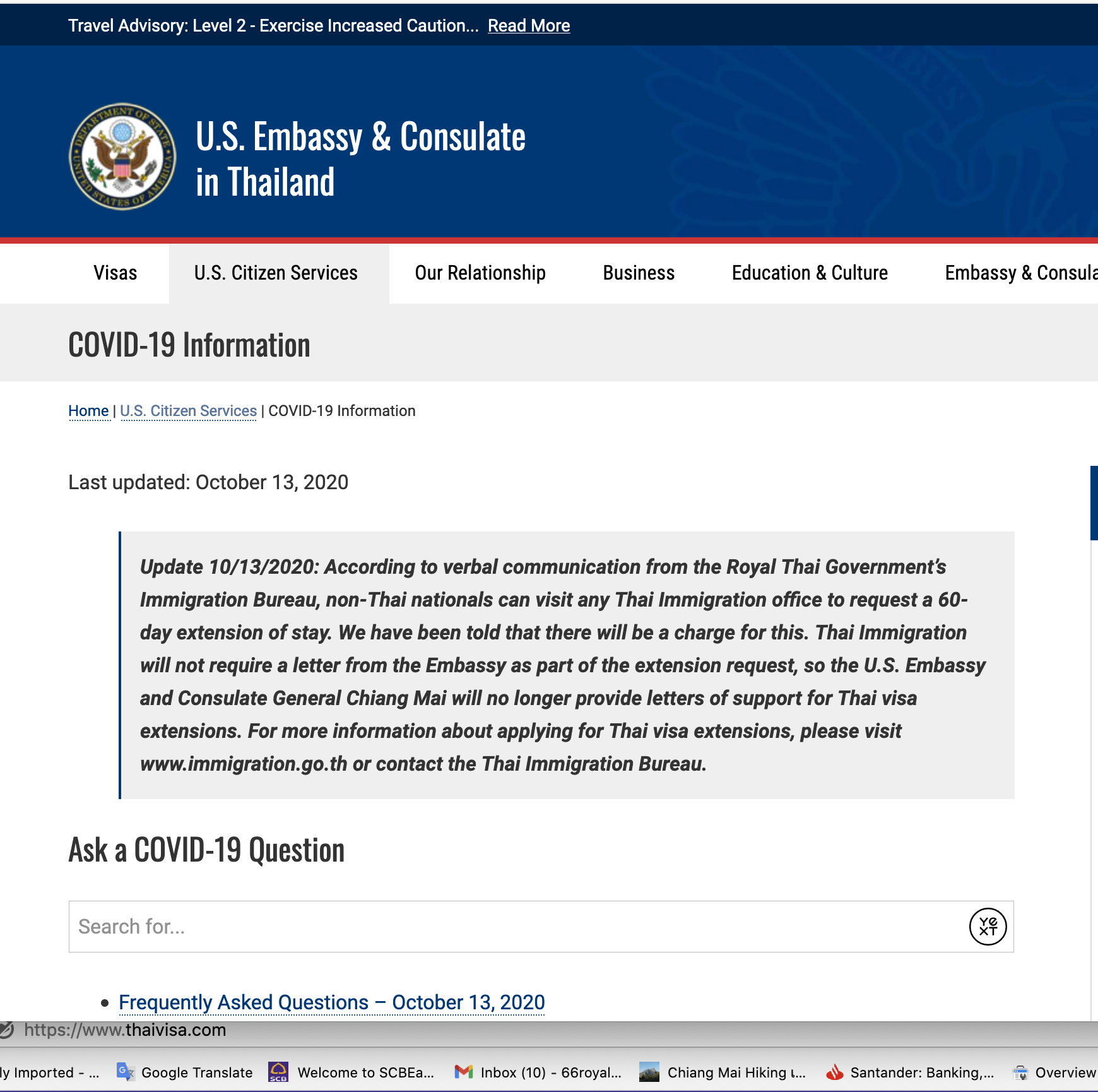Open the Our Relationship menu
Screen dimensions: 1098x1092
click(480, 273)
